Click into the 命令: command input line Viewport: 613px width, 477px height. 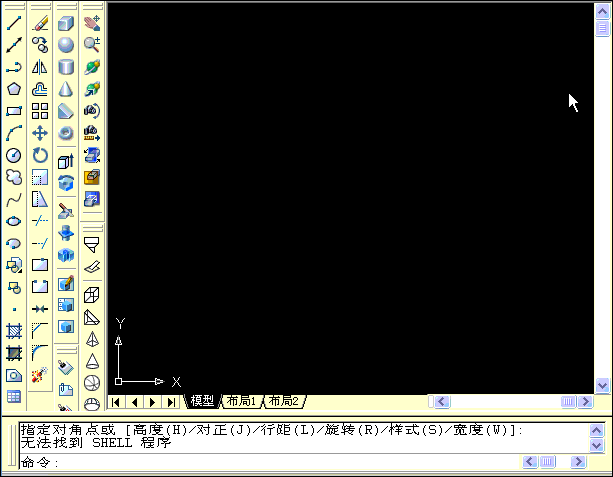(270, 462)
